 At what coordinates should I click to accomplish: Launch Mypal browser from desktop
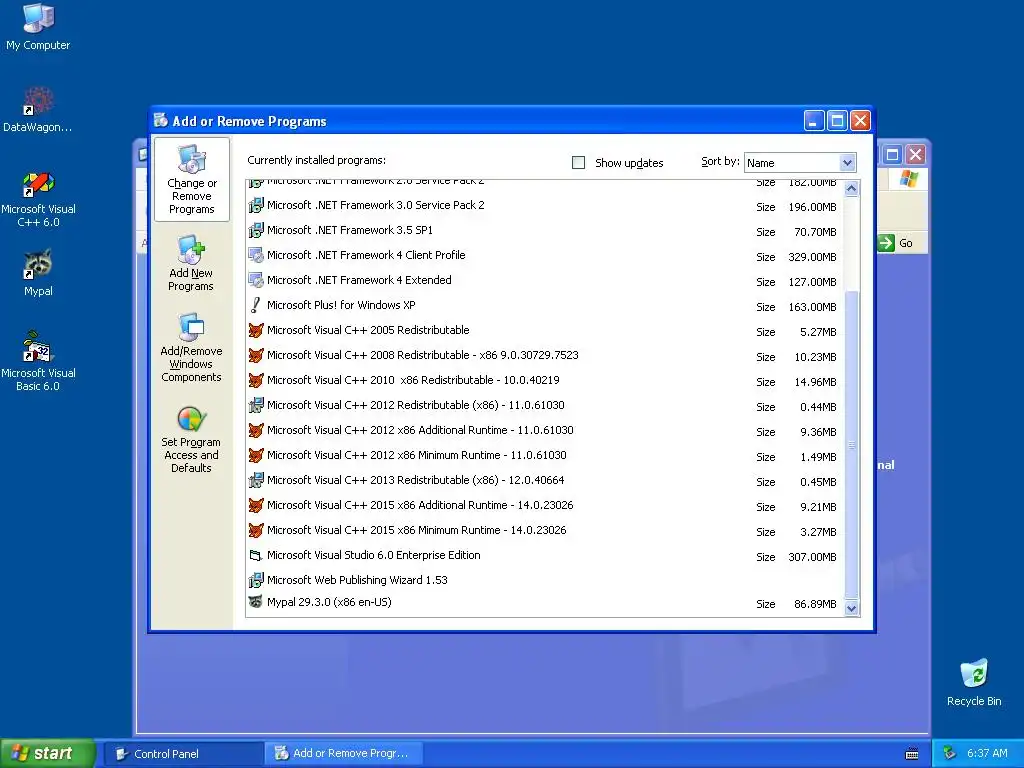(x=38, y=273)
